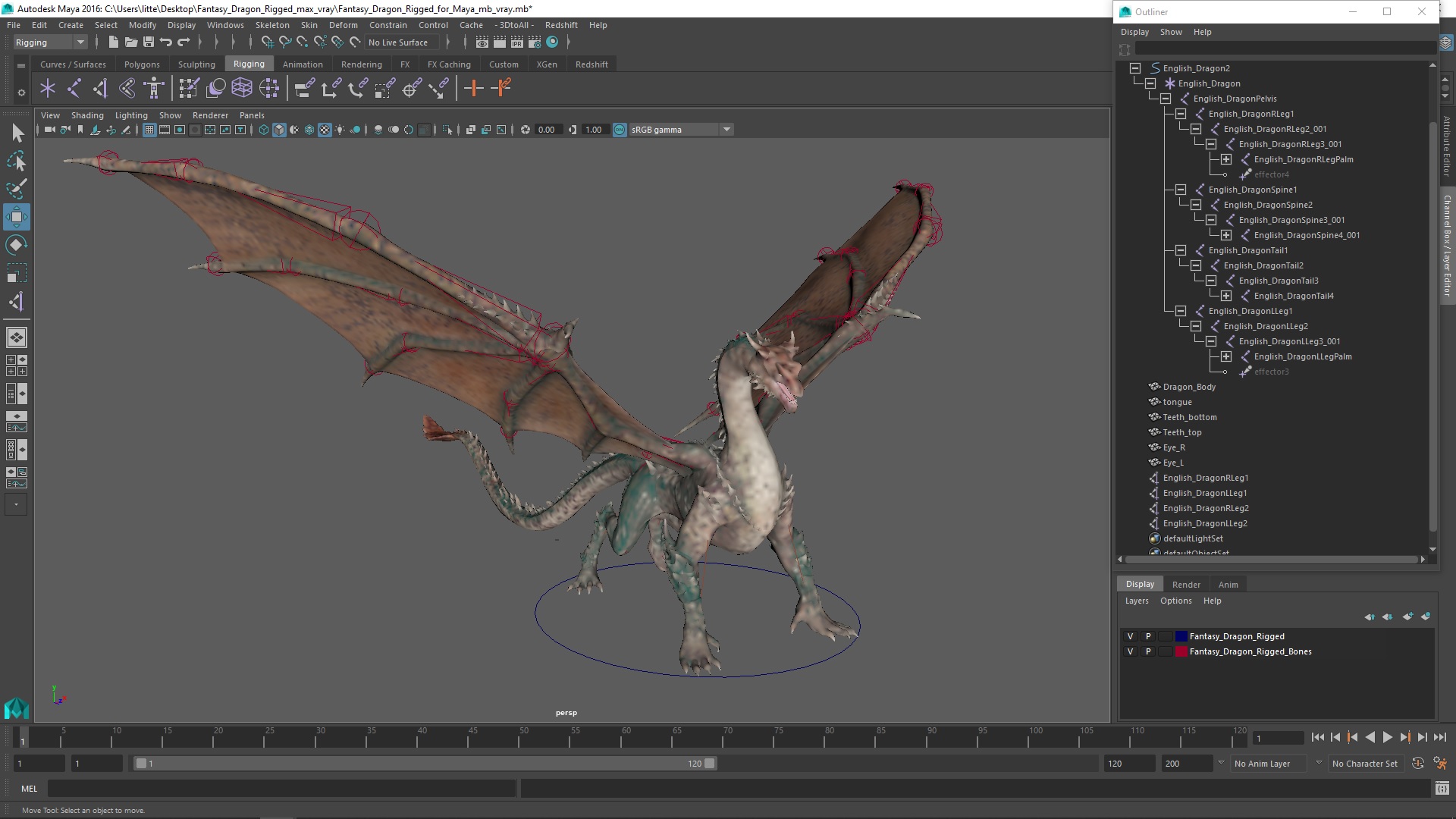Viewport: 1456px width, 819px height.
Task: Open the HumanIK character shelf icon
Action: coord(154,89)
